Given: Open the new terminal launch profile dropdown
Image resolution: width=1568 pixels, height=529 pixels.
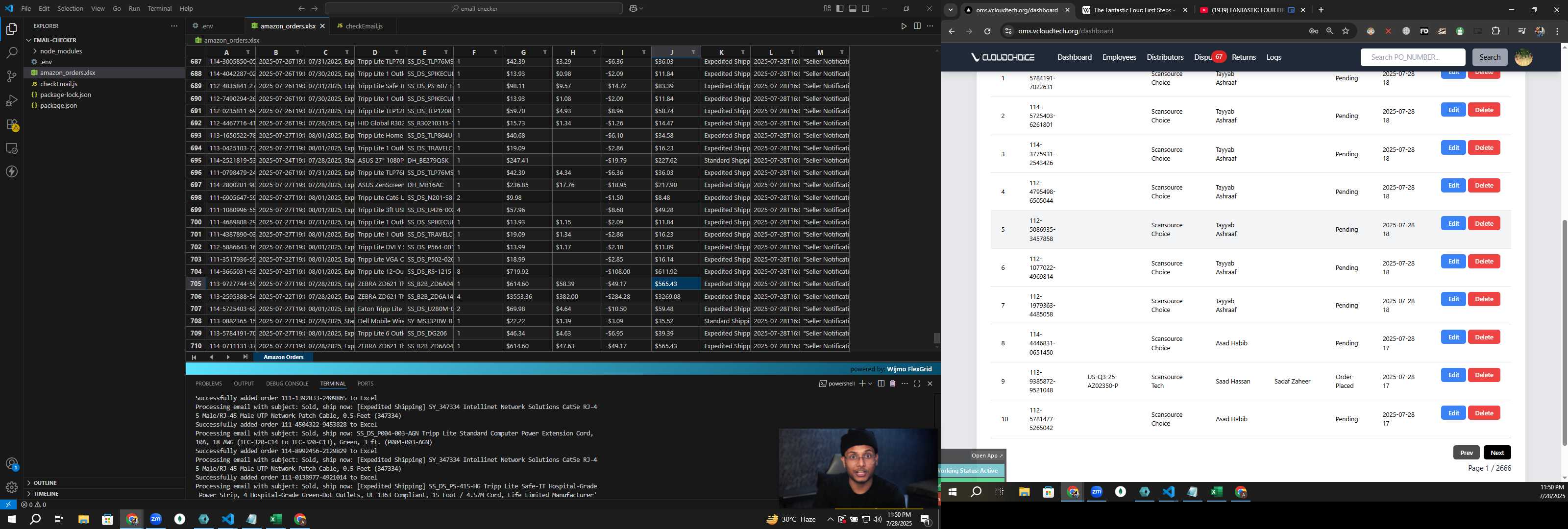Looking at the screenshot, I should coord(870,384).
